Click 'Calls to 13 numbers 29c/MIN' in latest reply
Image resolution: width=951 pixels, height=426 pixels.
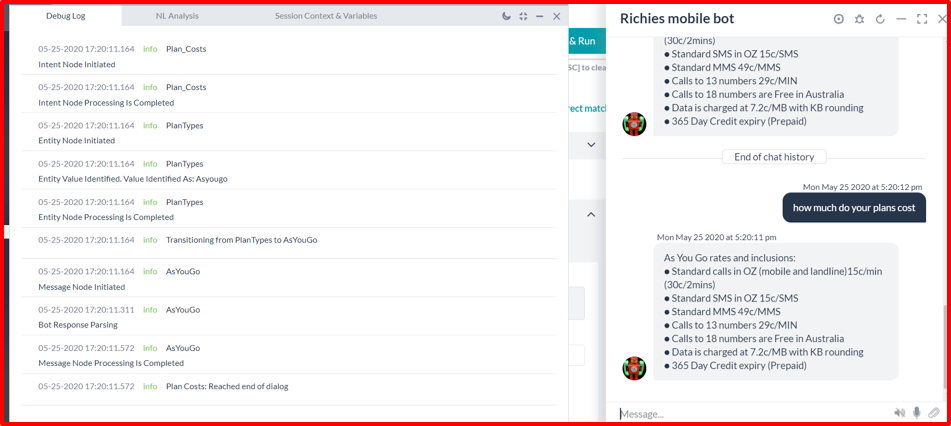[731, 325]
